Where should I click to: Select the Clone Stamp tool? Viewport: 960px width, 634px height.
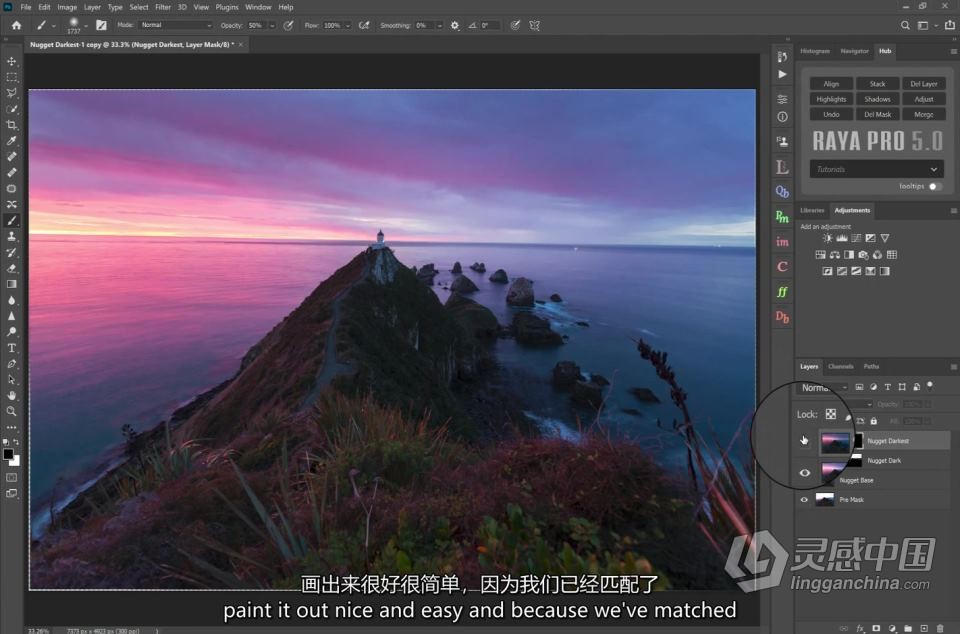pos(12,236)
